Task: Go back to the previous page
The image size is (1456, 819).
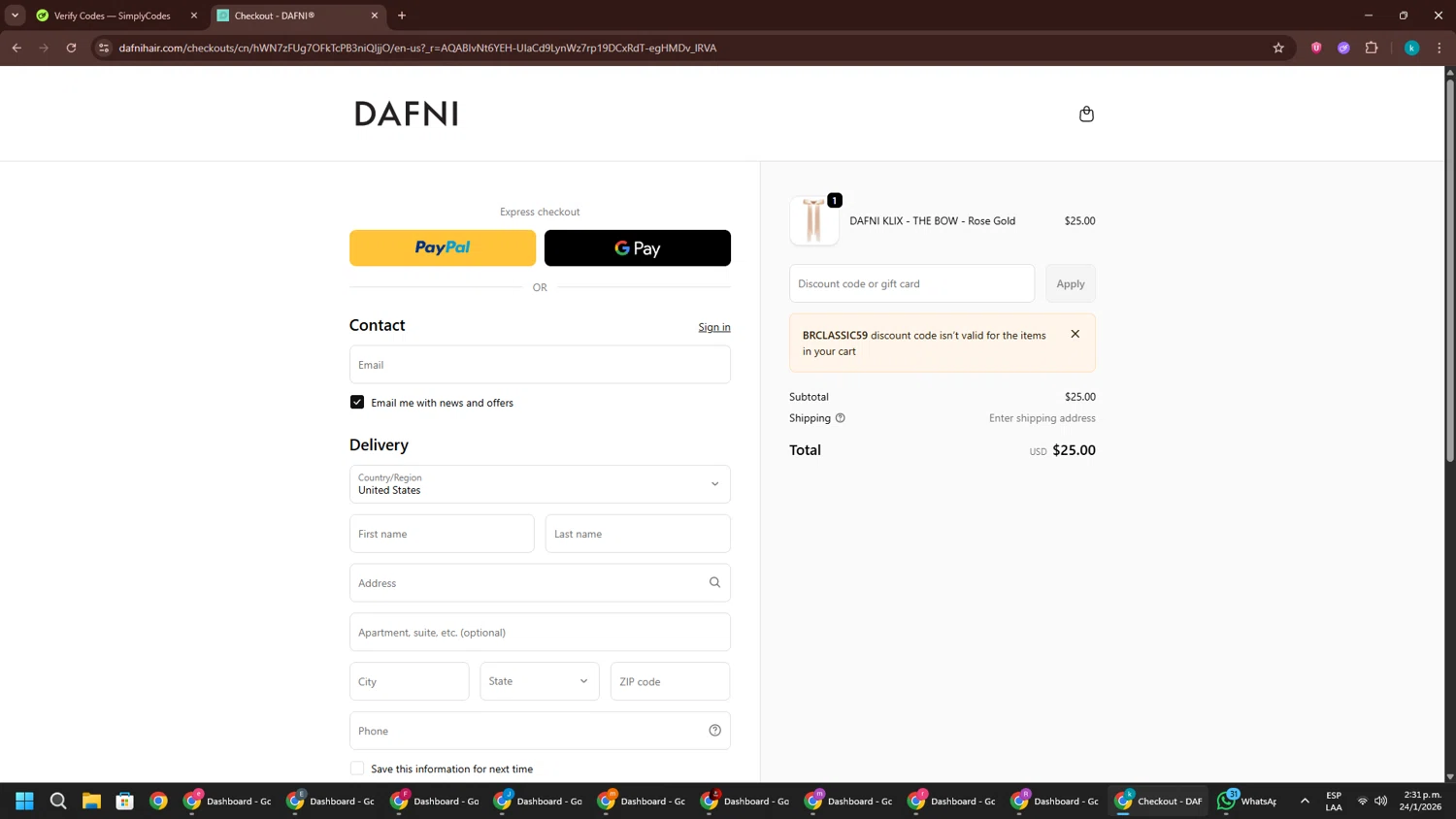Action: pos(17,48)
